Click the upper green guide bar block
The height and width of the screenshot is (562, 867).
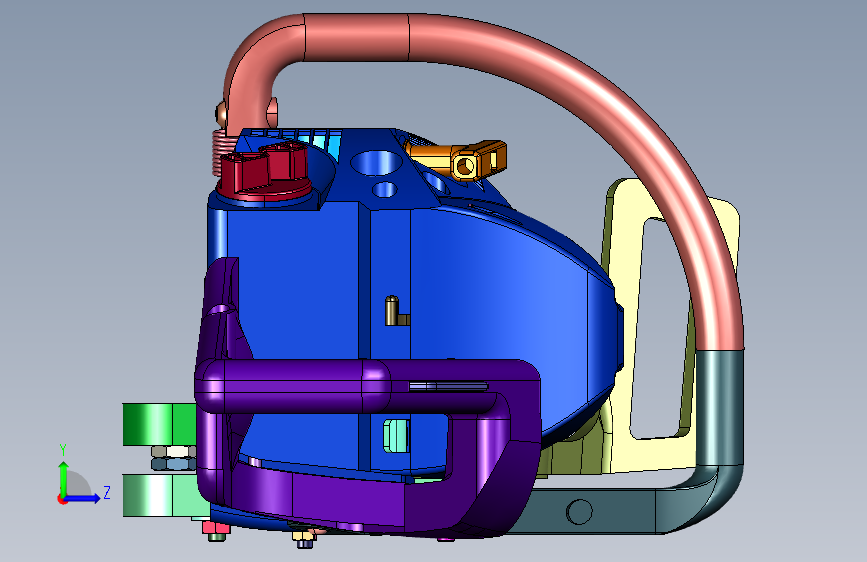(x=159, y=424)
